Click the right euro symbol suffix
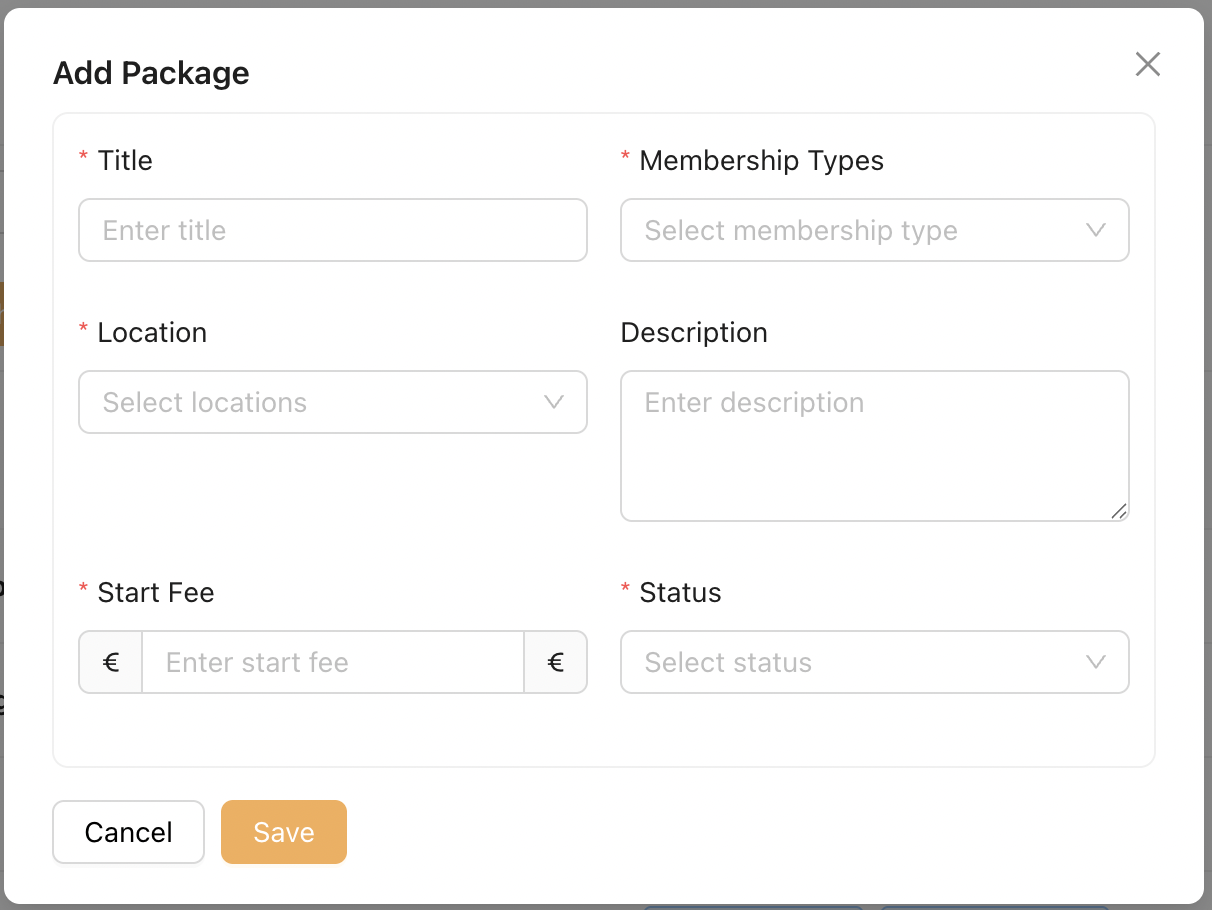 (x=556, y=662)
